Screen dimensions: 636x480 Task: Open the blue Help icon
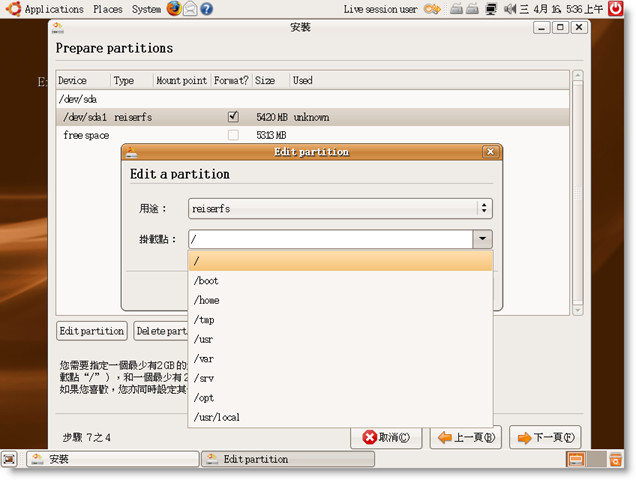[206, 9]
